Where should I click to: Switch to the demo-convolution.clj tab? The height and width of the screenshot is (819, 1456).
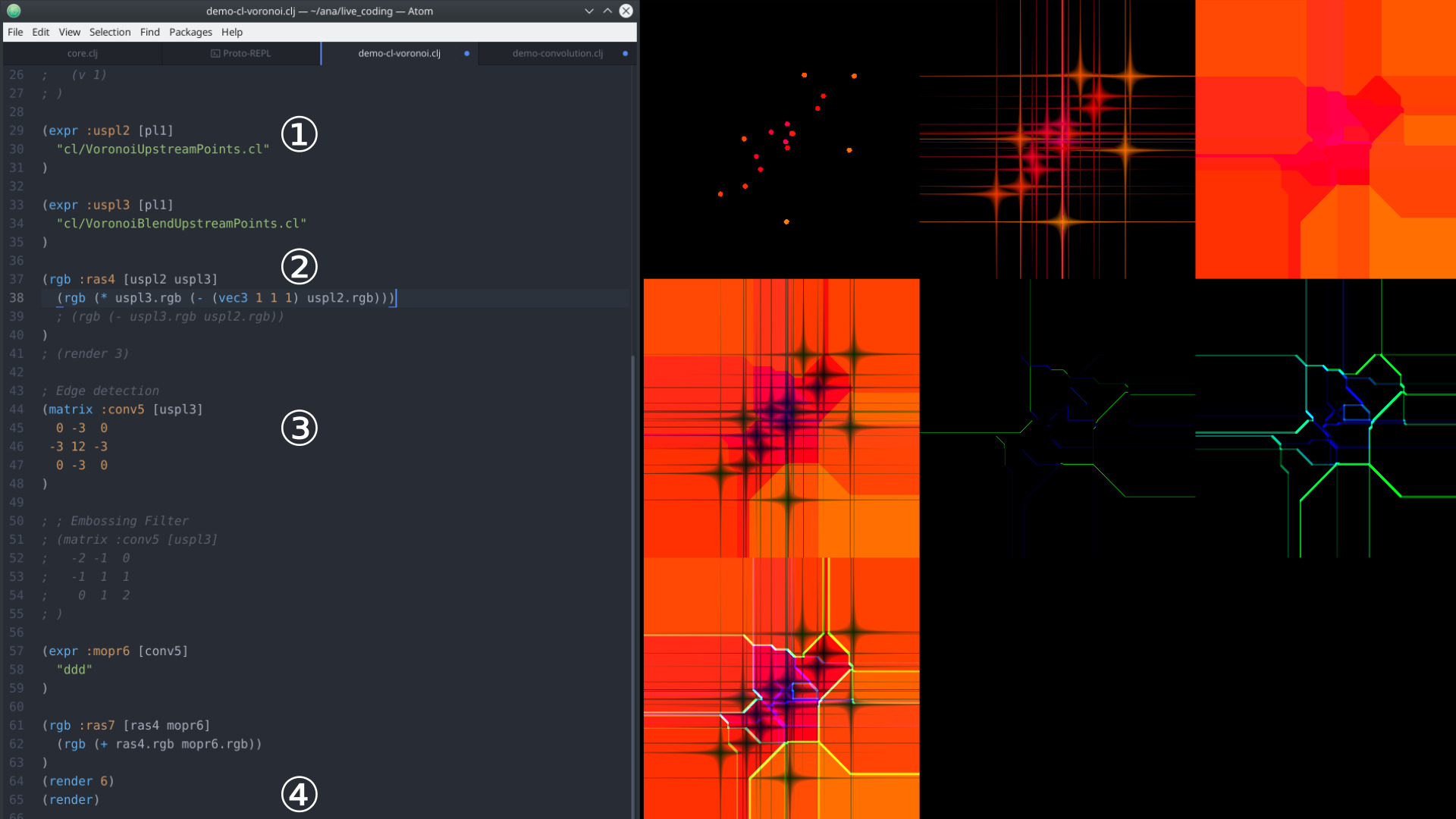click(557, 53)
